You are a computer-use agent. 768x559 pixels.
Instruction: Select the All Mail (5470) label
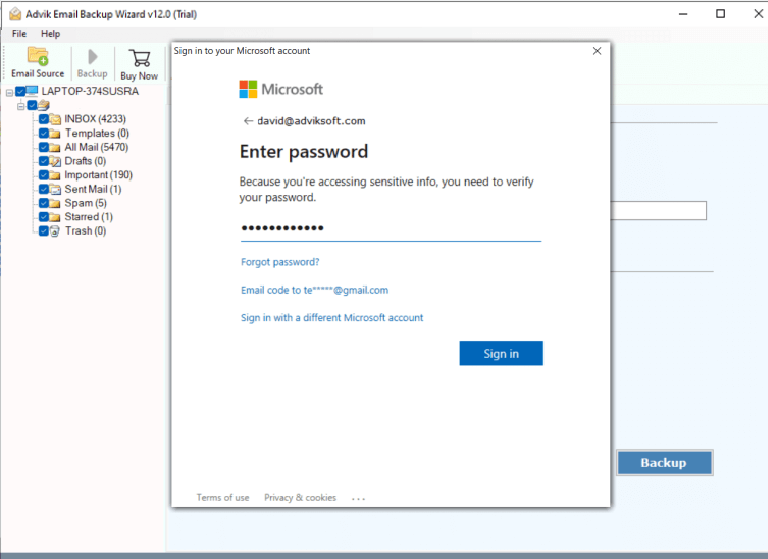tap(96, 147)
